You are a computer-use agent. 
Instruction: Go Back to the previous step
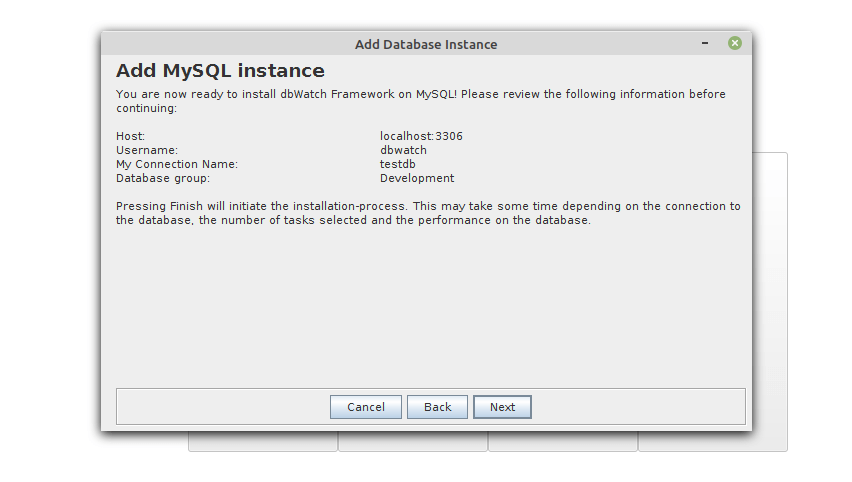[437, 407]
